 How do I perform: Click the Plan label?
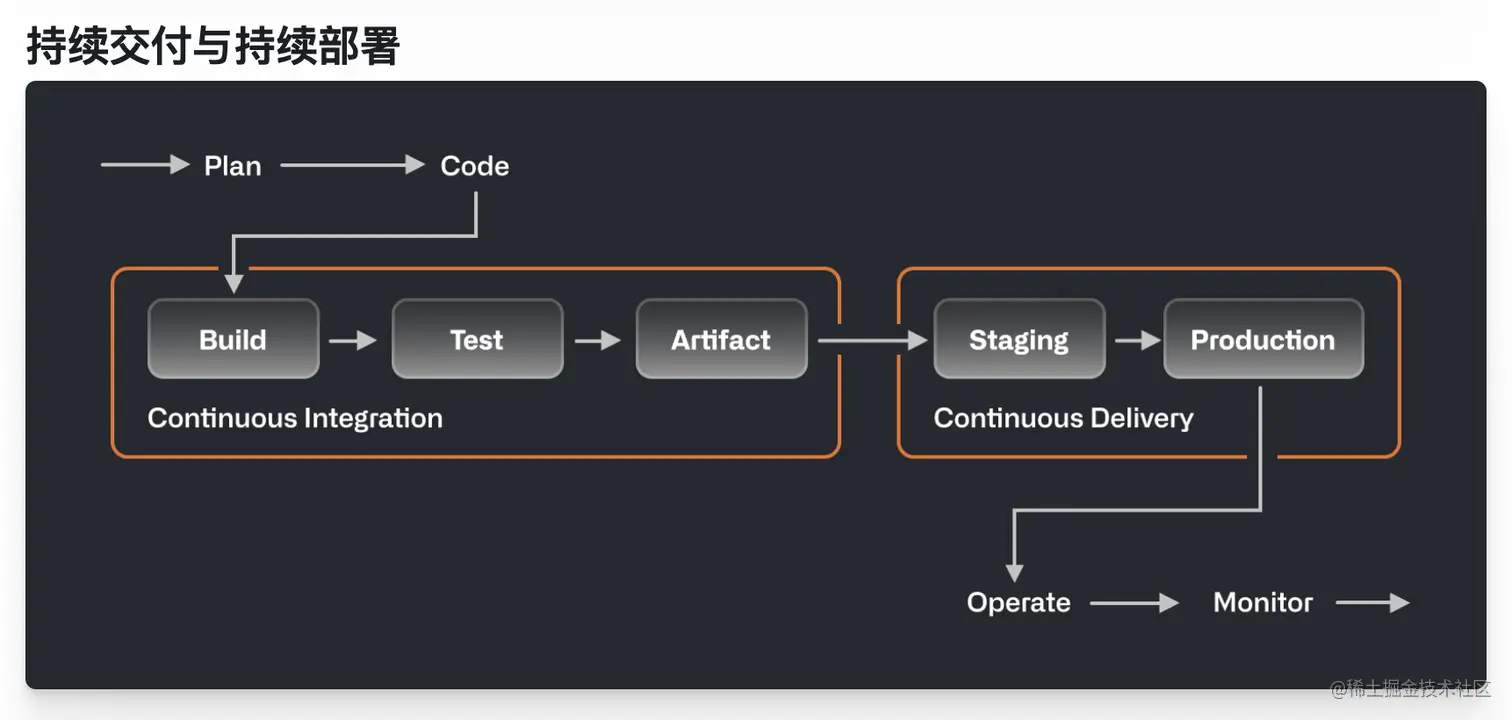click(233, 166)
